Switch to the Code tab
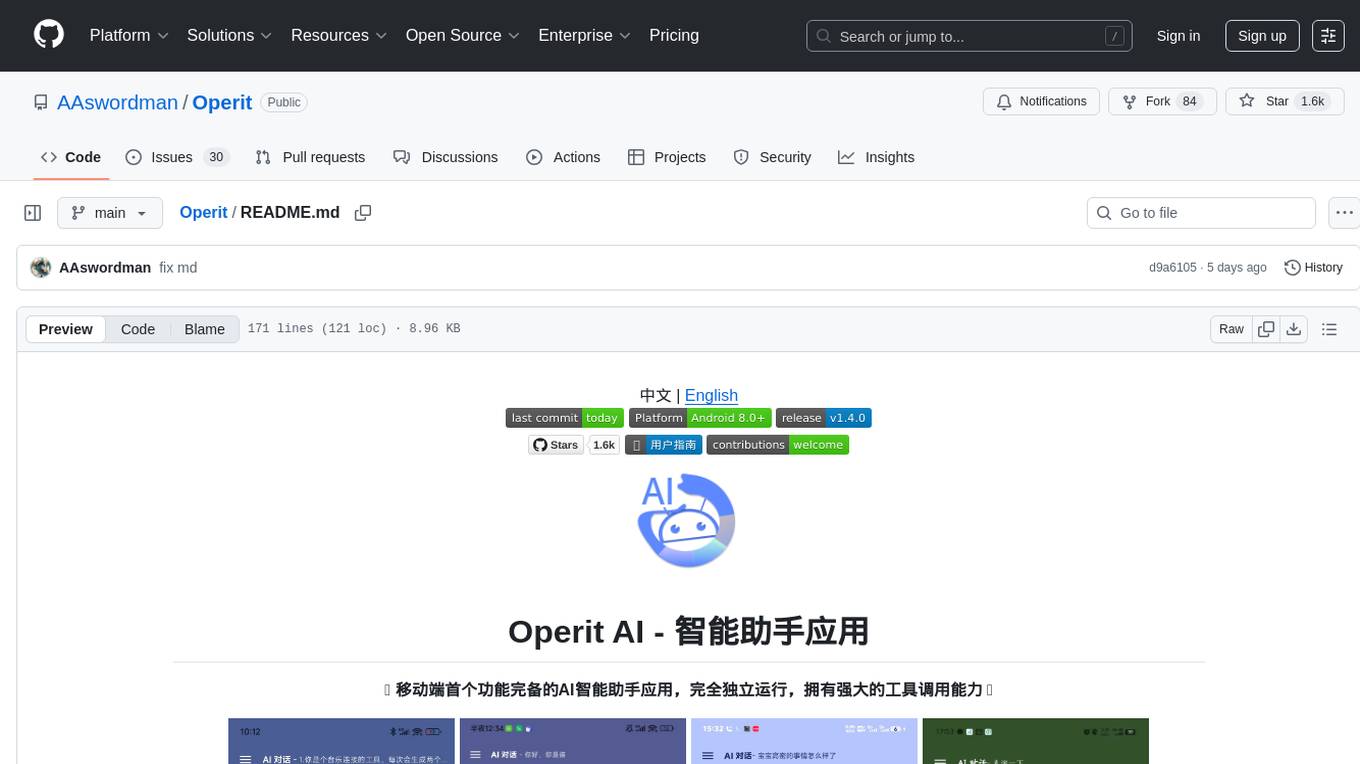1360x764 pixels. pos(71,157)
